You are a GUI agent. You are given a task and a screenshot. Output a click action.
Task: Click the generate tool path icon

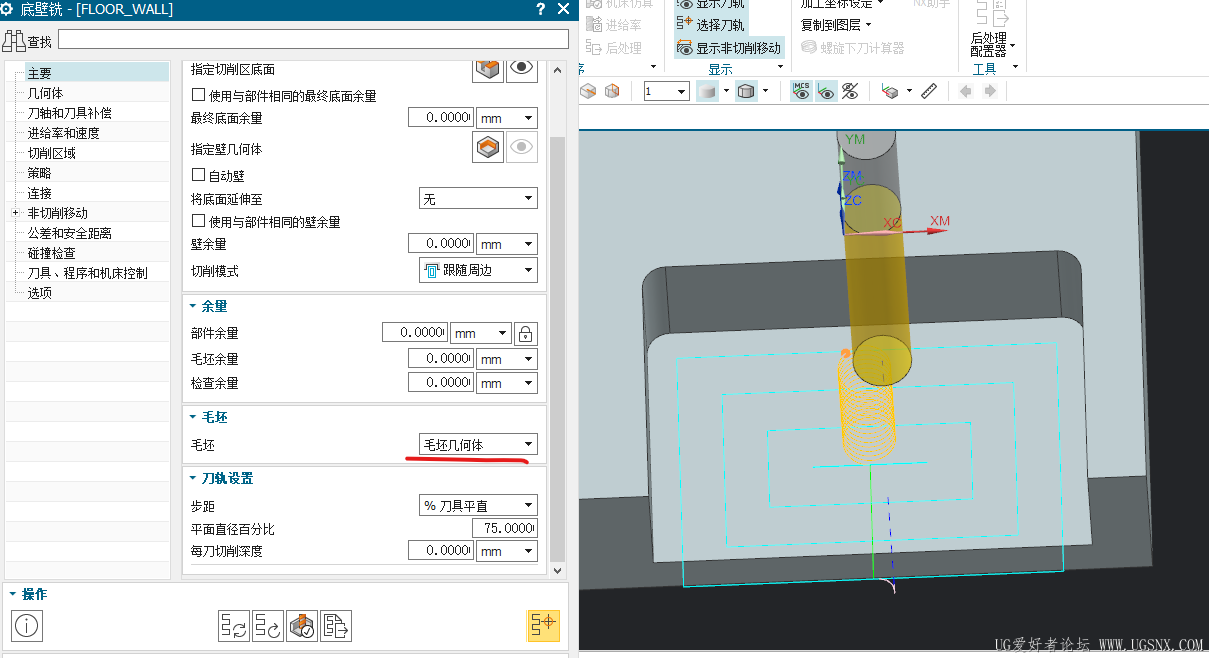[235, 626]
